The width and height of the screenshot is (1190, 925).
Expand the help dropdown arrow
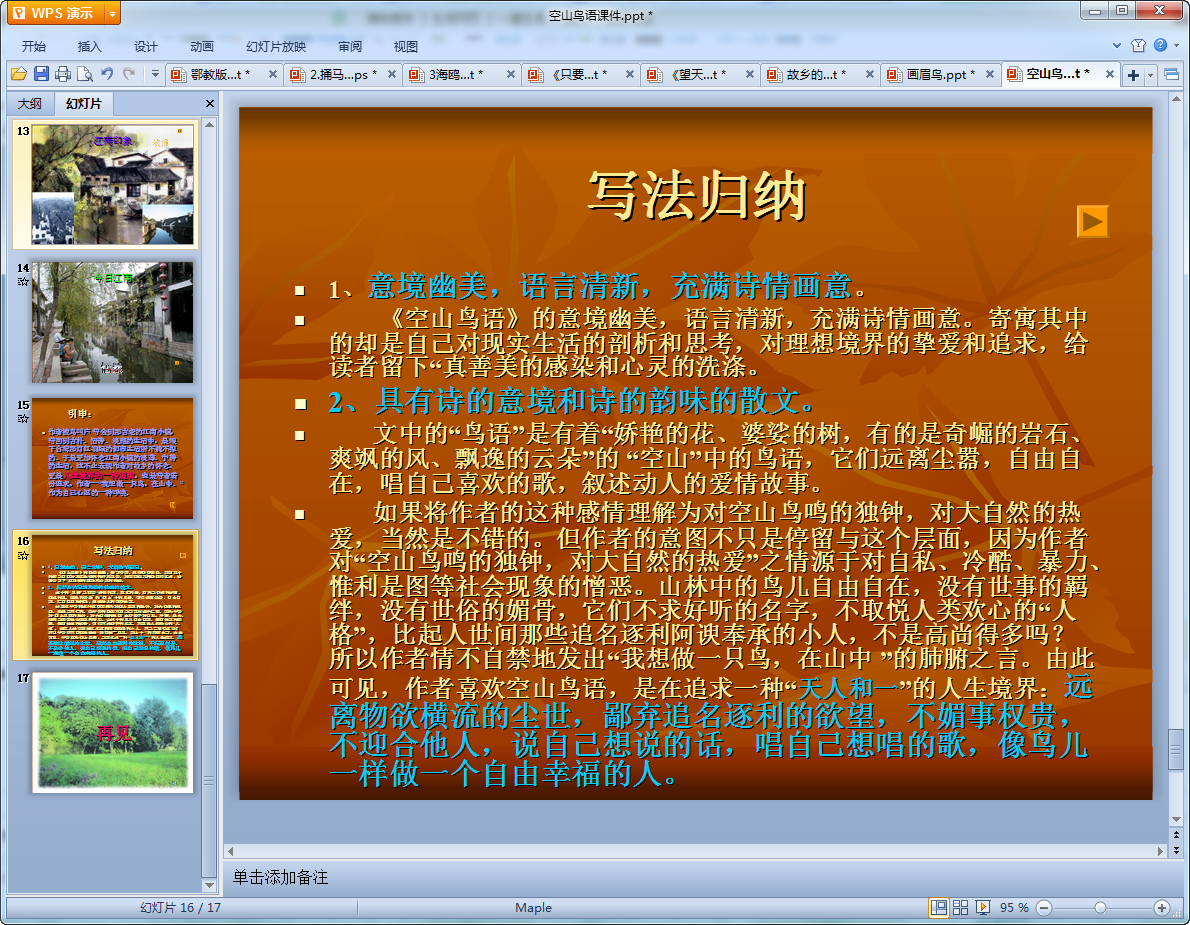coord(1176,46)
